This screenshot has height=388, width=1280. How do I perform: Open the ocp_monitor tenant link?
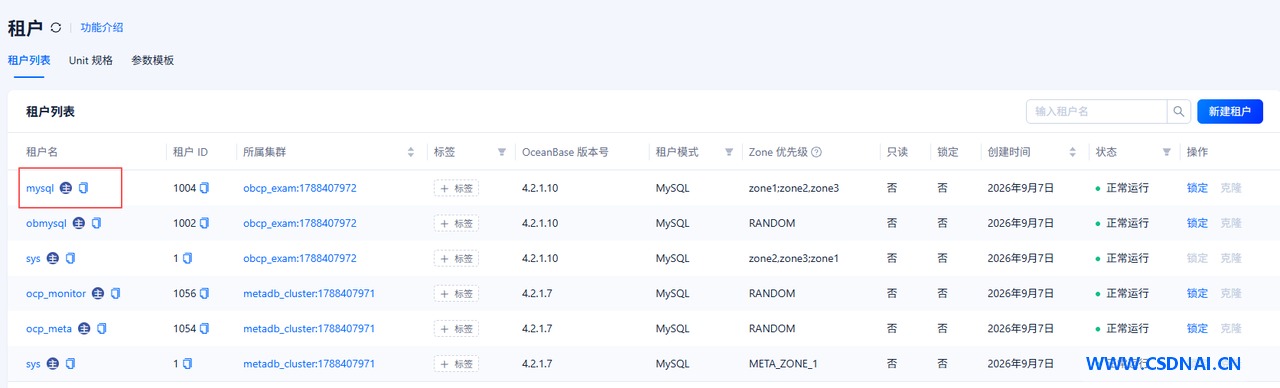coord(56,293)
